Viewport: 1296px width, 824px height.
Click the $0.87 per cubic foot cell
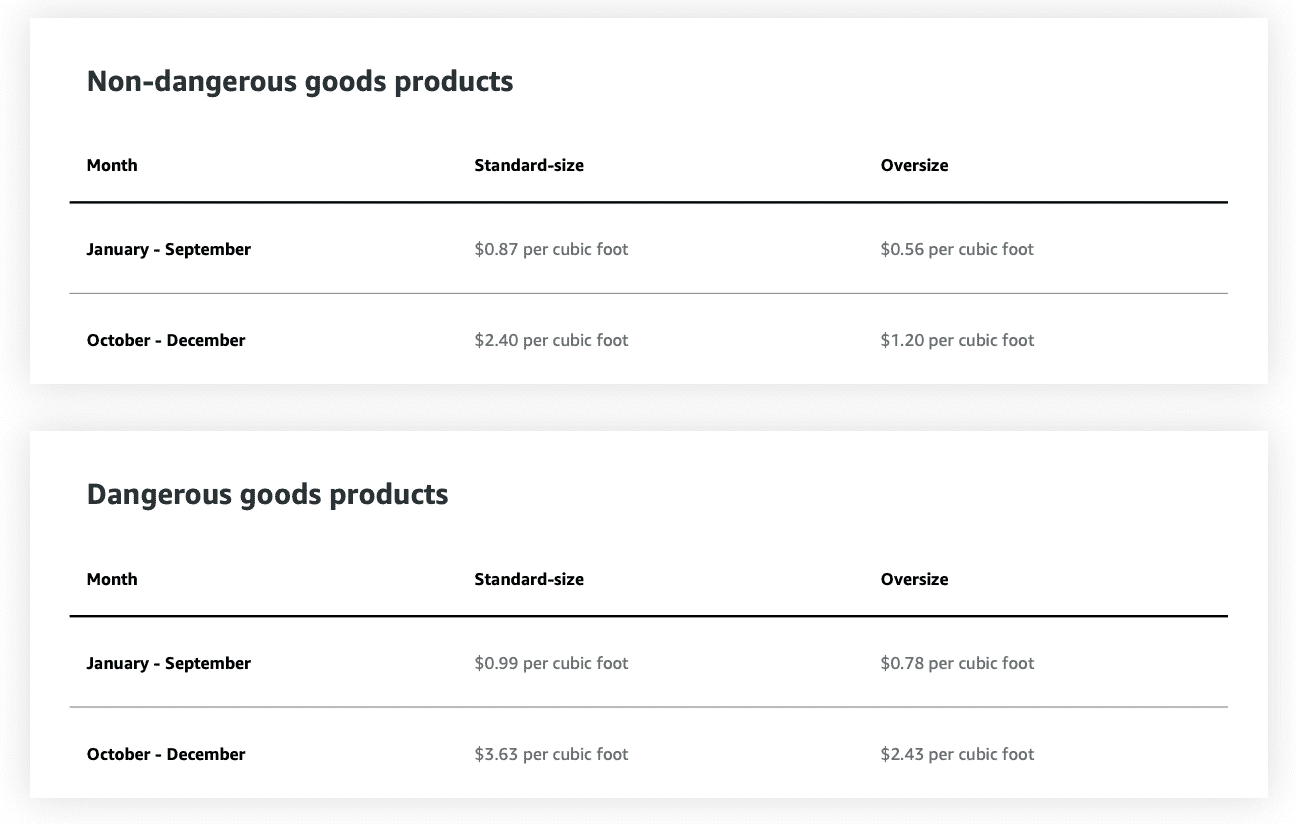click(x=551, y=249)
